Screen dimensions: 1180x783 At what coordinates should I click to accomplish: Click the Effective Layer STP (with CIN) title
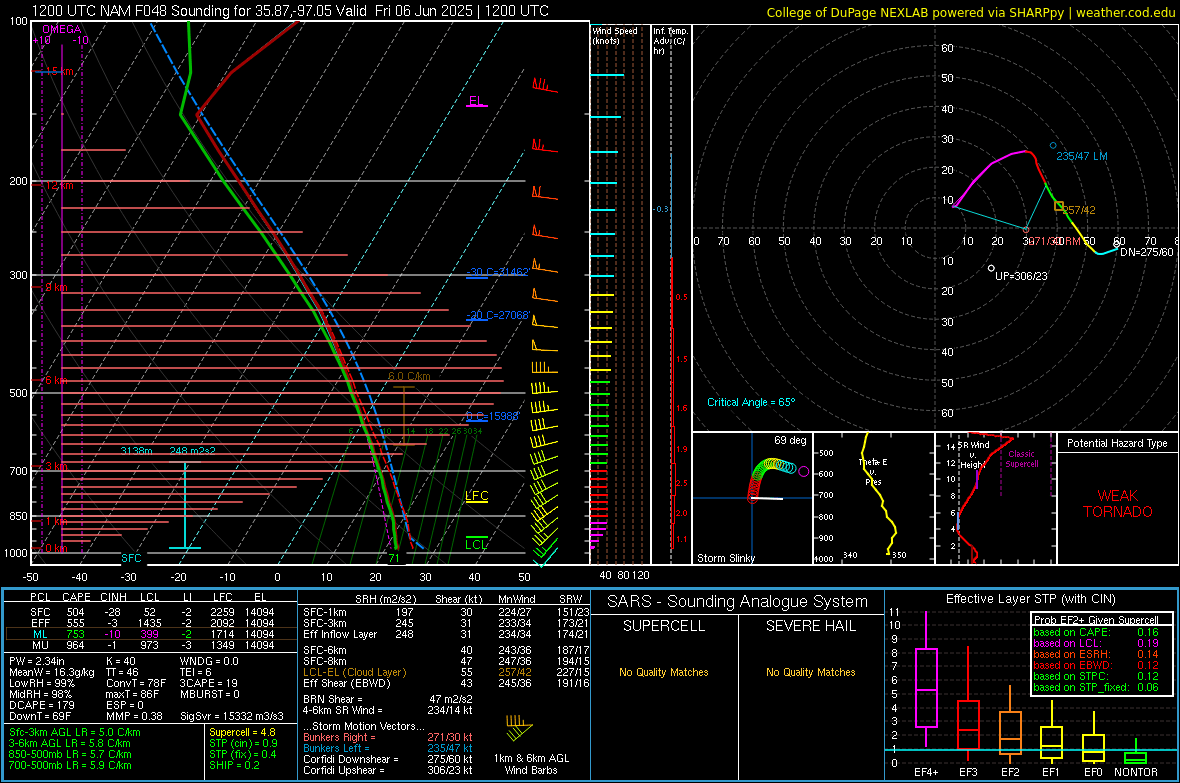tap(1030, 599)
